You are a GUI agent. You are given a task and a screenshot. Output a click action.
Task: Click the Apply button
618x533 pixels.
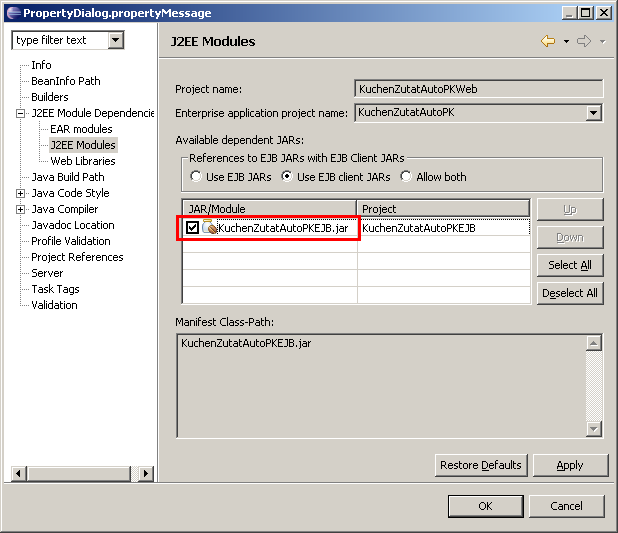[570, 465]
